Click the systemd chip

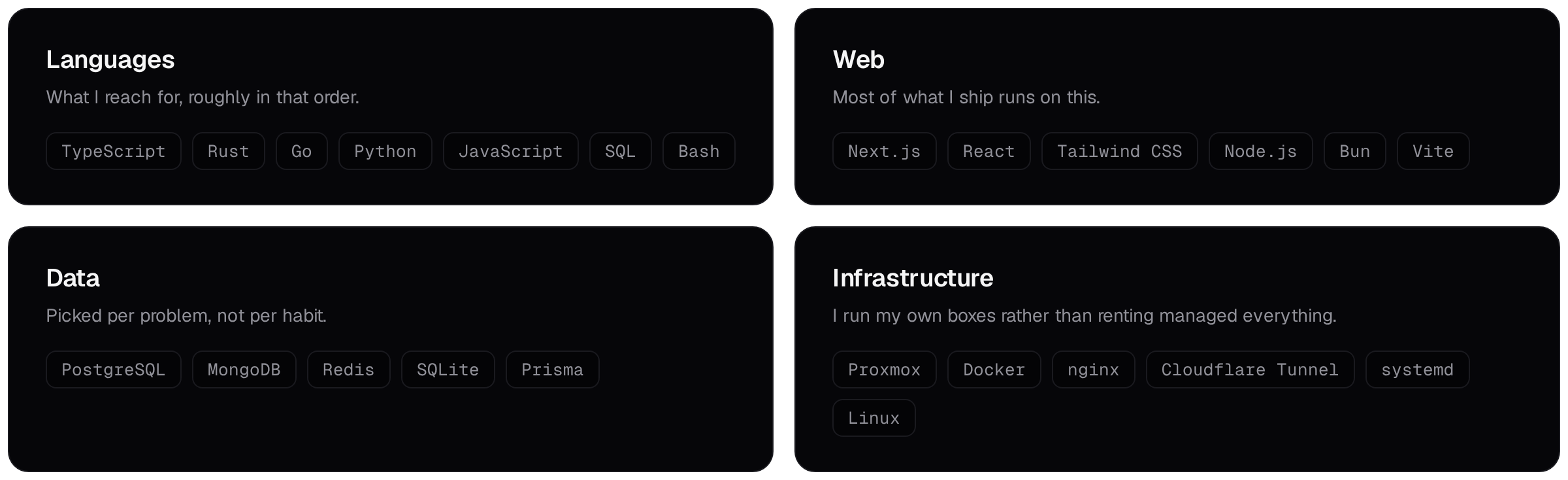1418,369
